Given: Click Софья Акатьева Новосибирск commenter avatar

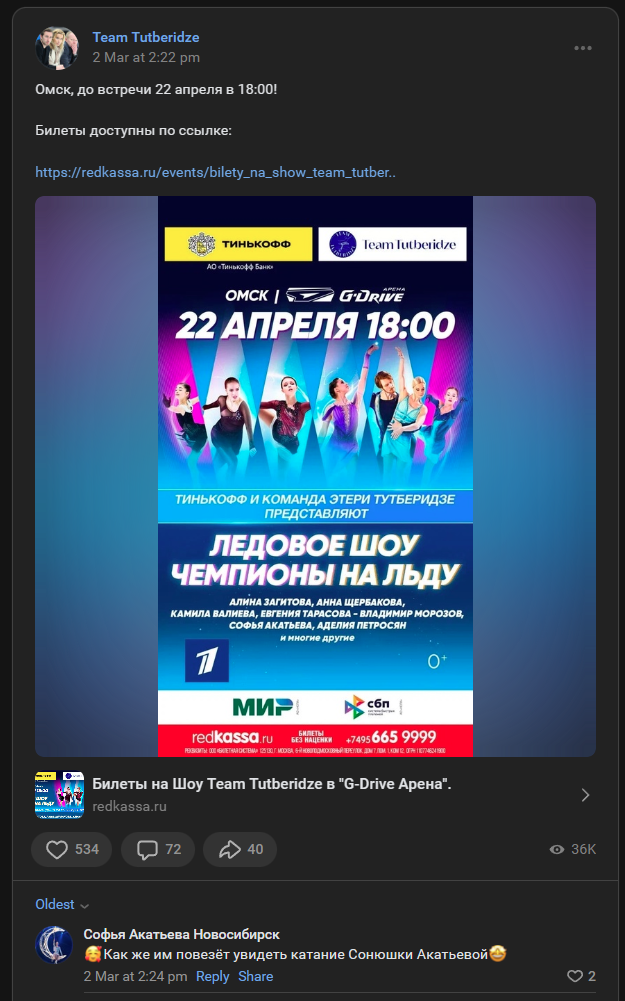Looking at the screenshot, I should click(x=54, y=945).
